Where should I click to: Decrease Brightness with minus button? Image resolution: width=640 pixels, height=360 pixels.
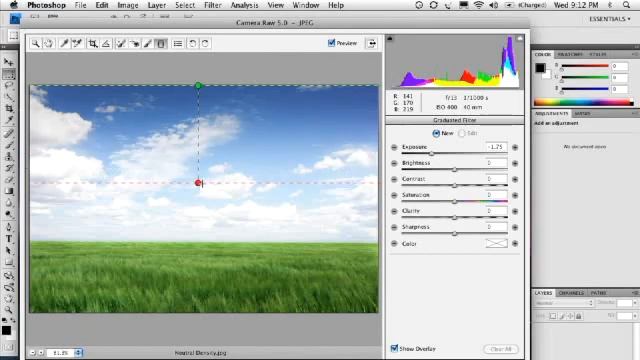[x=394, y=163]
